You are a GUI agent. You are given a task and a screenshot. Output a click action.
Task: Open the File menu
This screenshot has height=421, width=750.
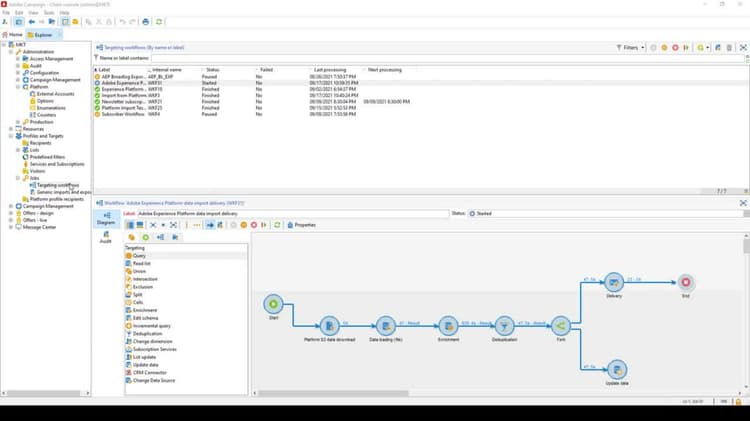coord(6,12)
